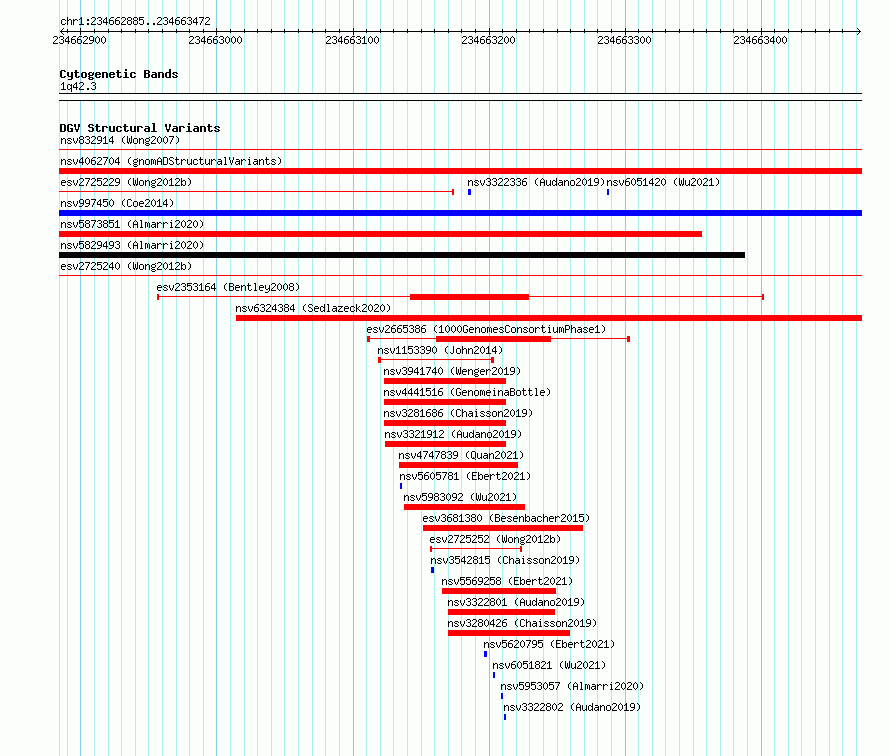Click the blue nsv3542815 insertion marker
Screen dimensions: 890x756
click(433, 570)
